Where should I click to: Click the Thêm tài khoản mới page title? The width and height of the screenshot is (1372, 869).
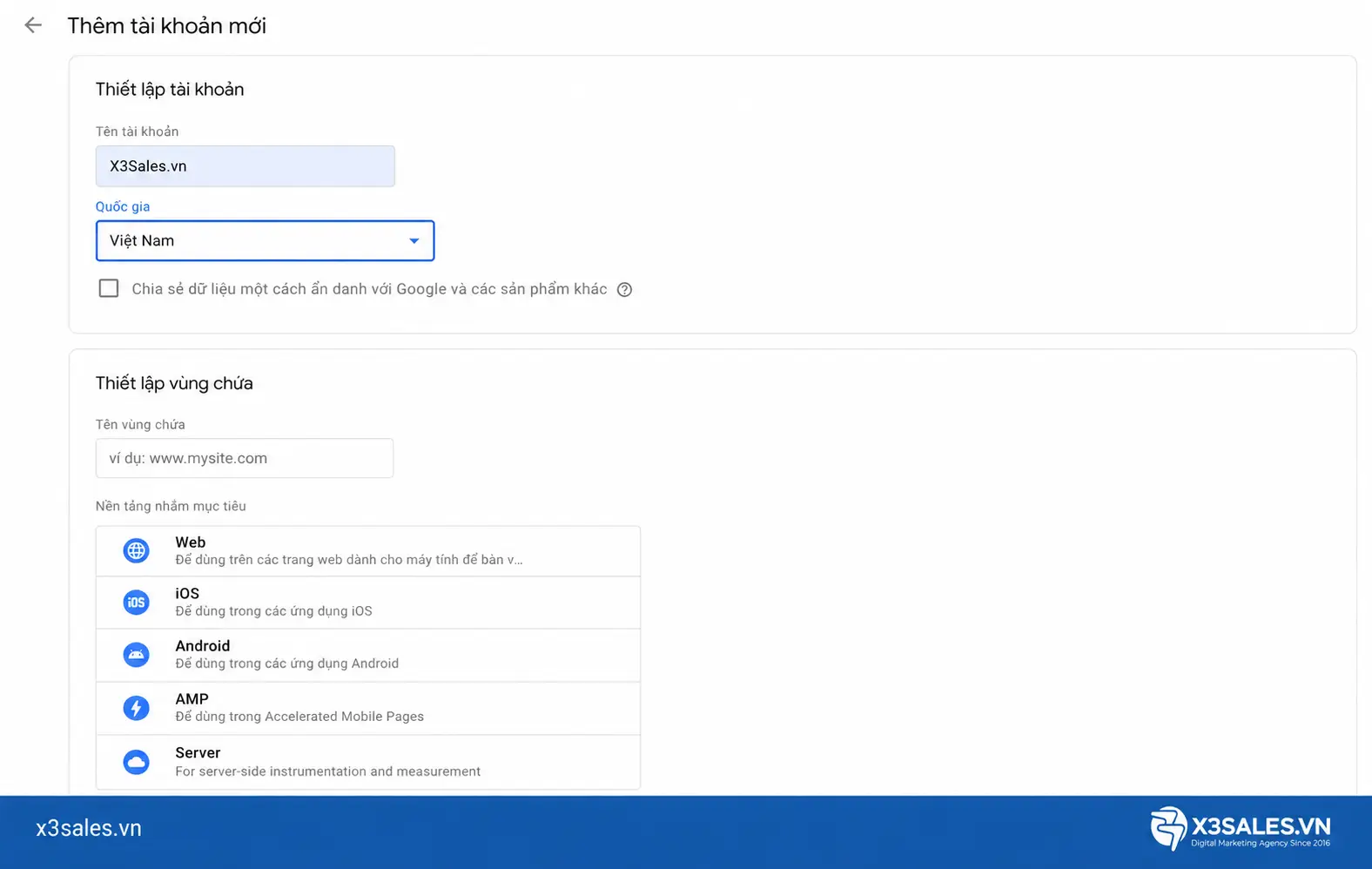pos(167,26)
